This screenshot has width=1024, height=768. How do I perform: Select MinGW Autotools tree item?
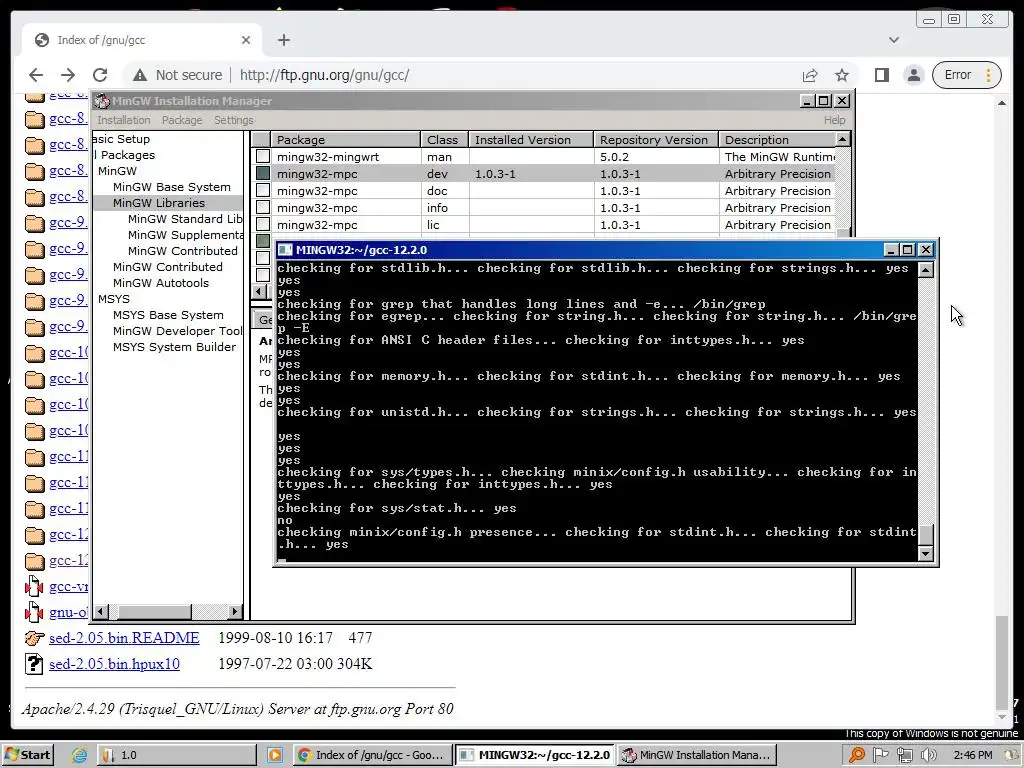(161, 283)
